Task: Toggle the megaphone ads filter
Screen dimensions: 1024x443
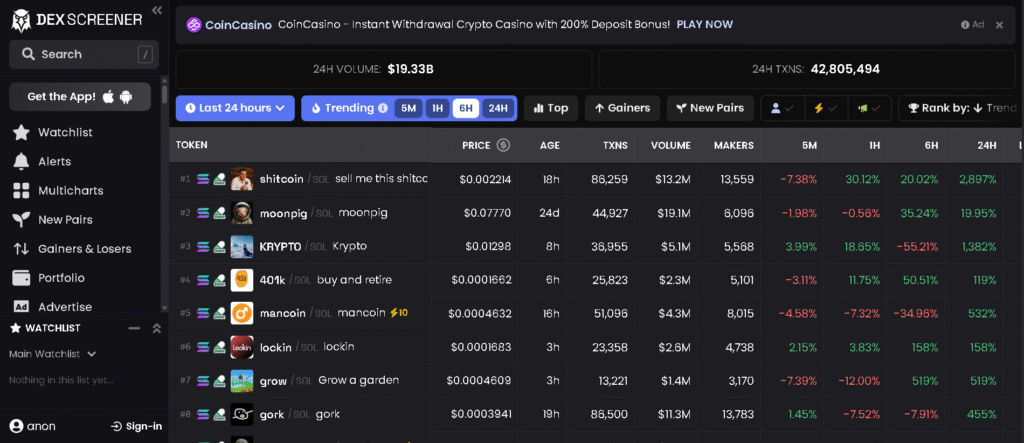Action: point(869,108)
